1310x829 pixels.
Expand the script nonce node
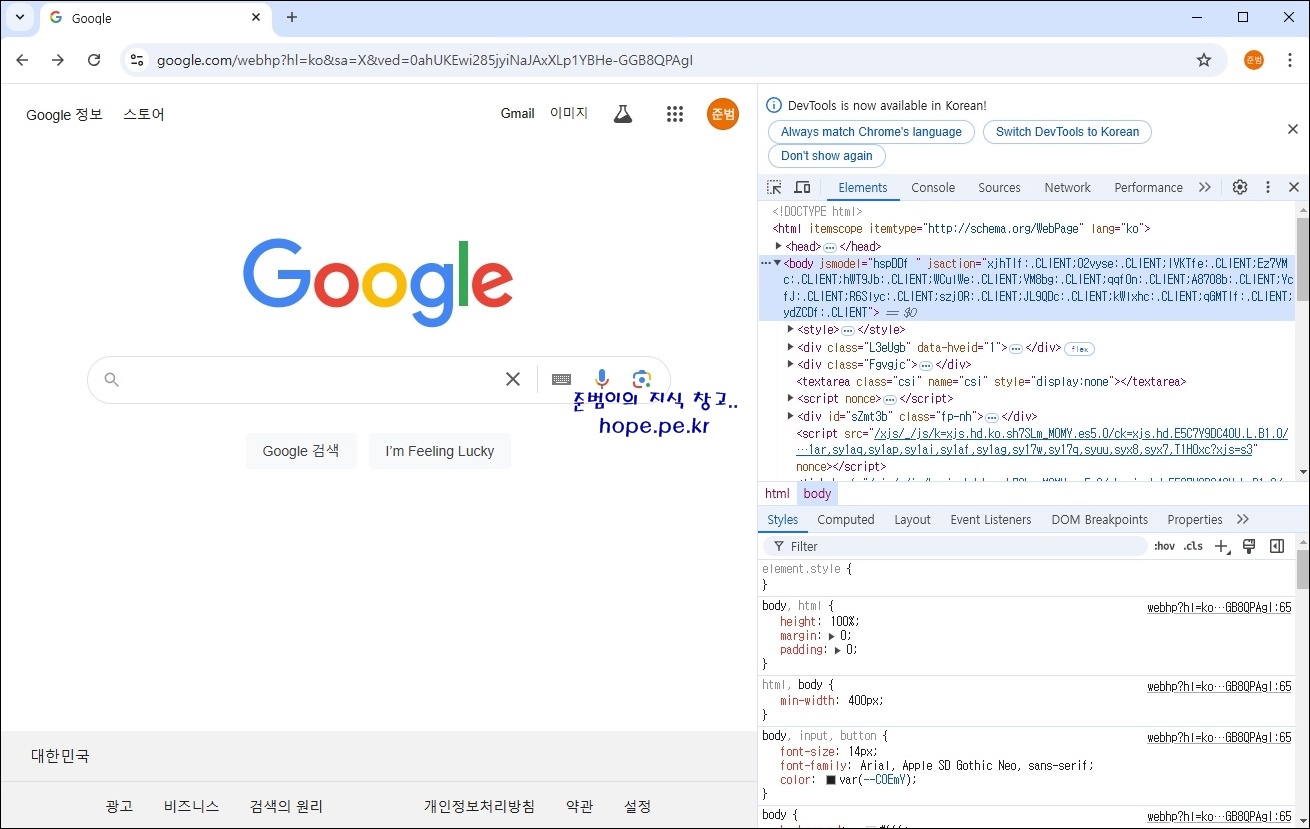[791, 398]
